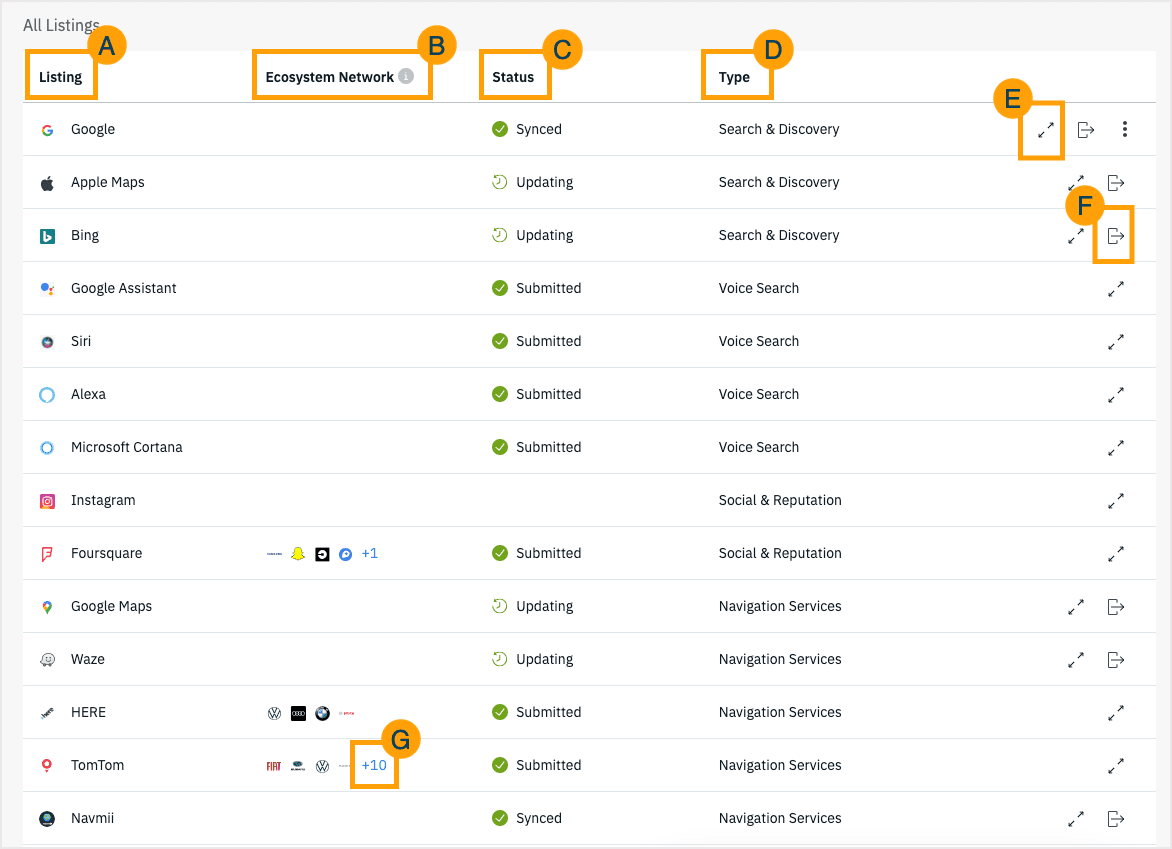Click the Type column header
This screenshot has height=849, width=1172.
coord(734,77)
